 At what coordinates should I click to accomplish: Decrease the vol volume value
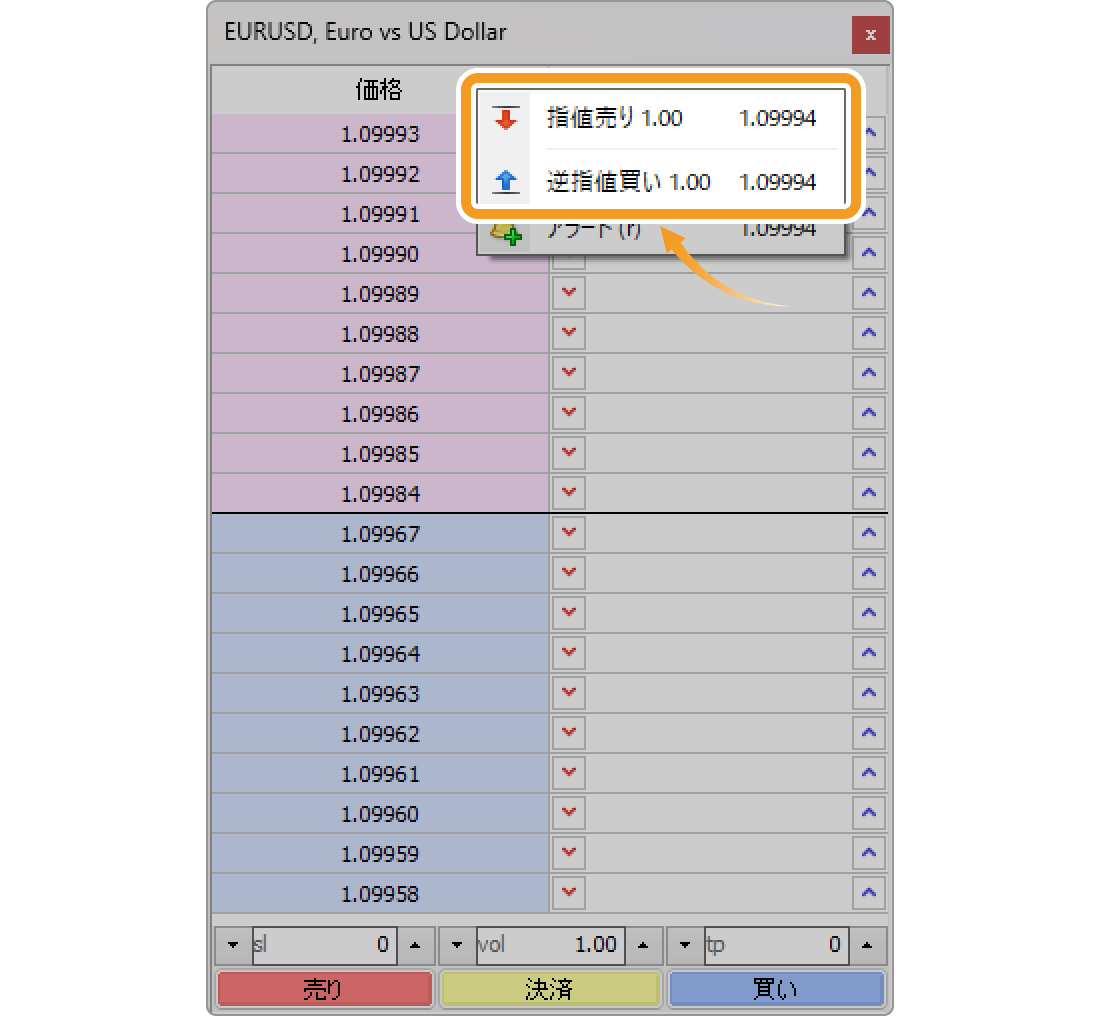tap(457, 945)
